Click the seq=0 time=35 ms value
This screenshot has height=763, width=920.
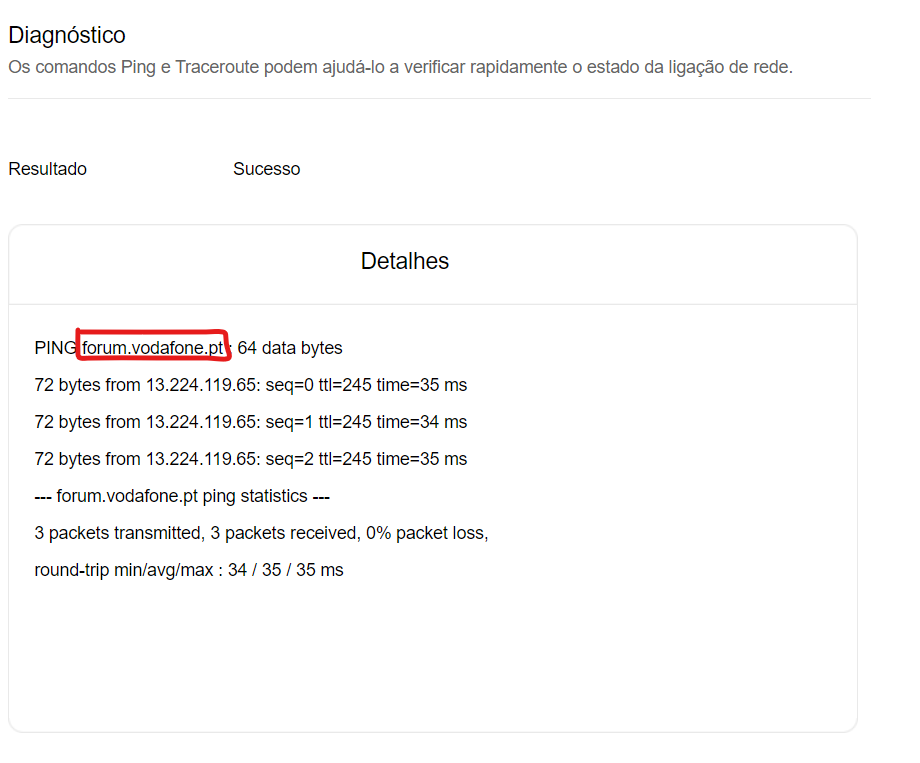pyautogui.click(x=421, y=385)
